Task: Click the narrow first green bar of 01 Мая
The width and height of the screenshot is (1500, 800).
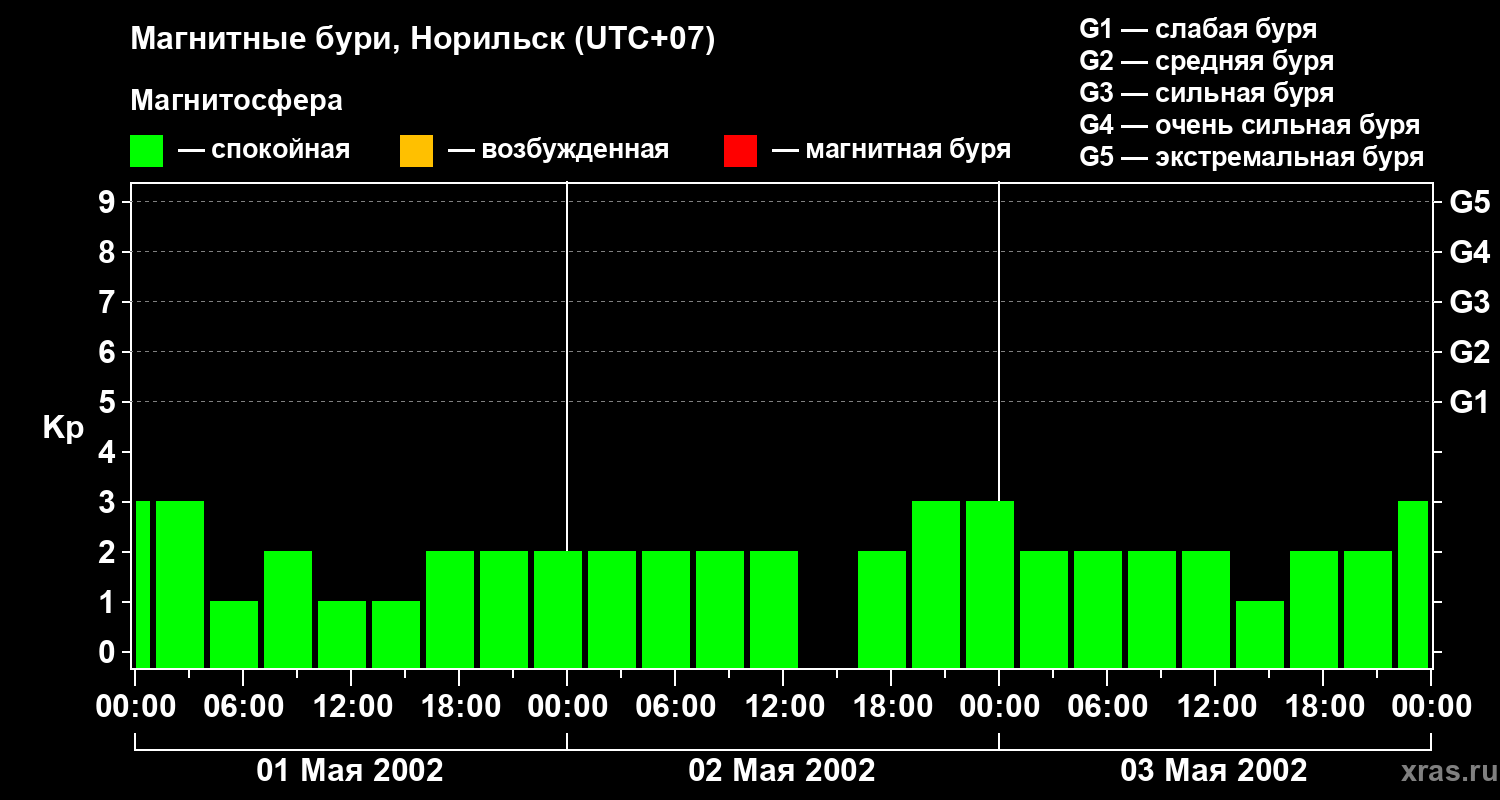Action: tap(142, 584)
